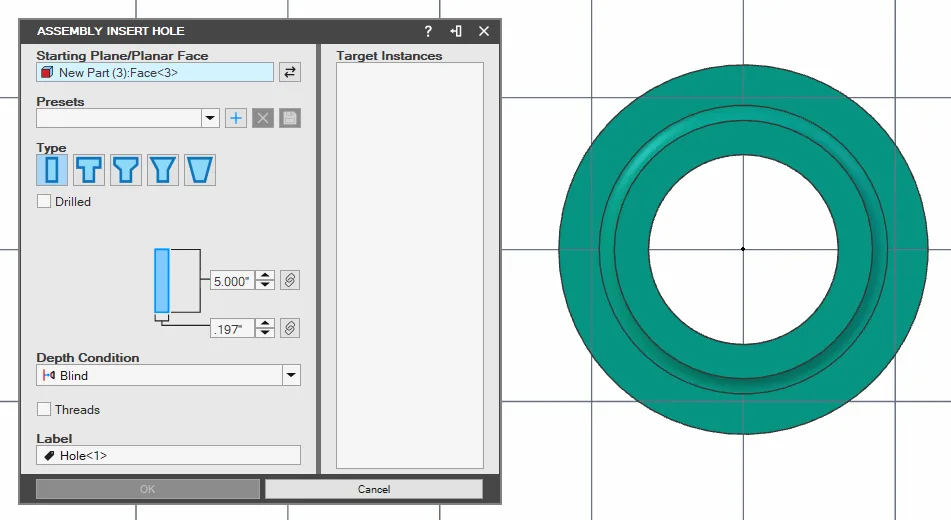This screenshot has height=520, width=951.
Task: Click the Label field showing Hole<1>
Action: tap(169, 455)
